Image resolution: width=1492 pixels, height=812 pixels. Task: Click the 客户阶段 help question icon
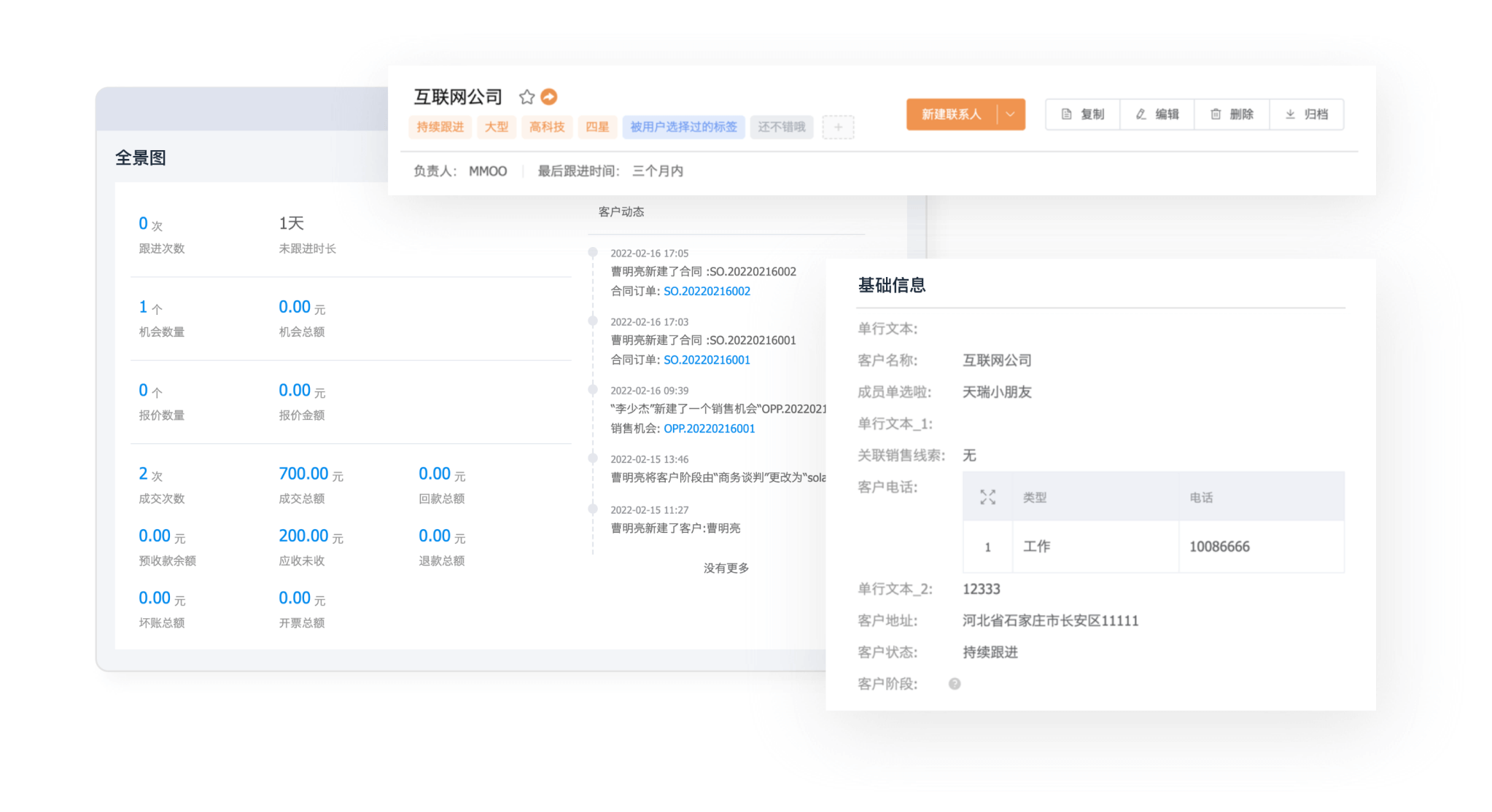pyautogui.click(x=955, y=684)
